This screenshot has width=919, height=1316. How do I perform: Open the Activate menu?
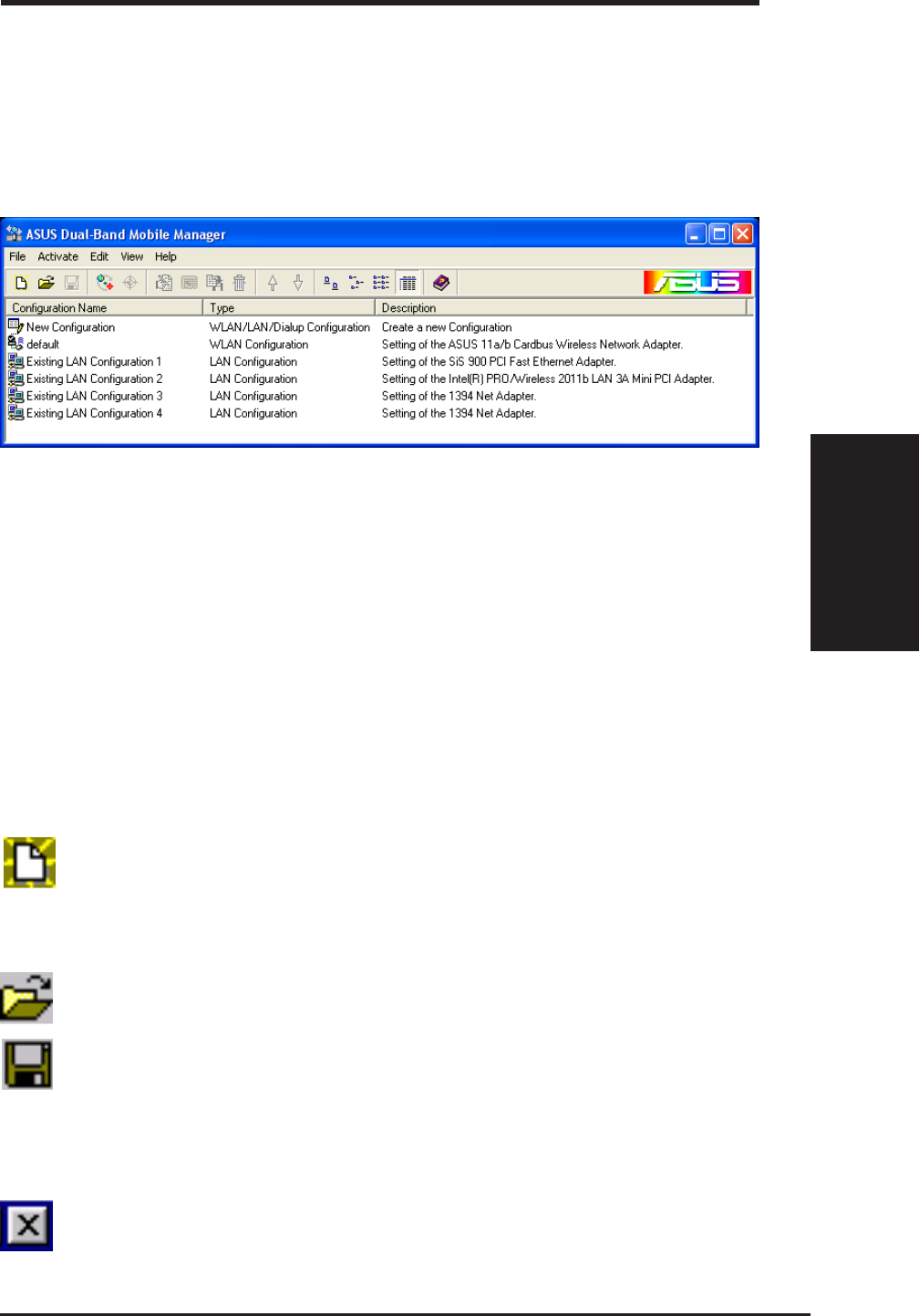coord(57,257)
